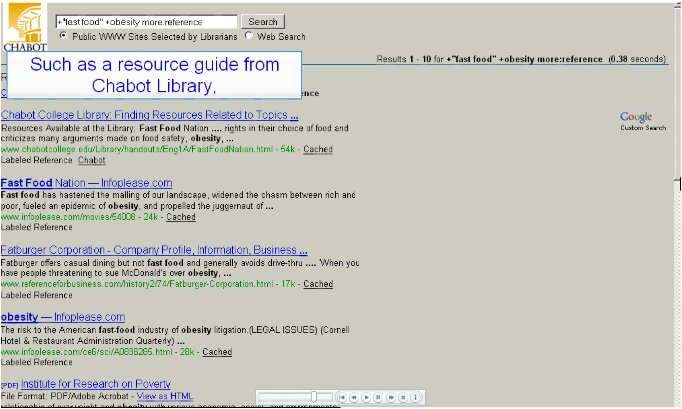Click the Google Custom Search logo
Screen dimensions: 682x409
pyautogui.click(x=642, y=121)
